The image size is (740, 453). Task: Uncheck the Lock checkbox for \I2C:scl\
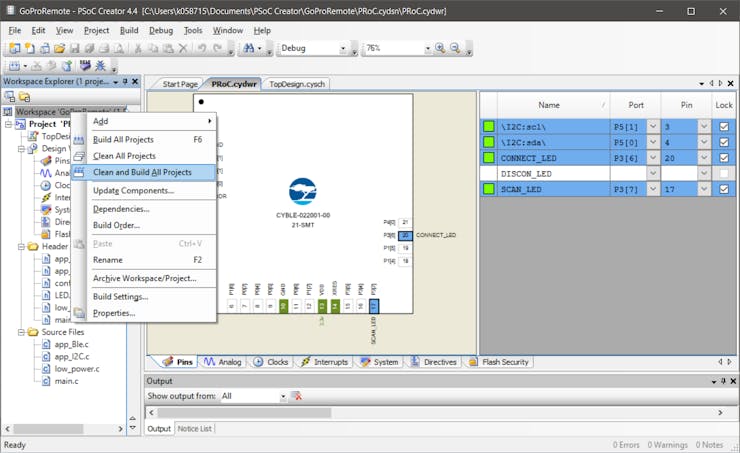[724, 127]
